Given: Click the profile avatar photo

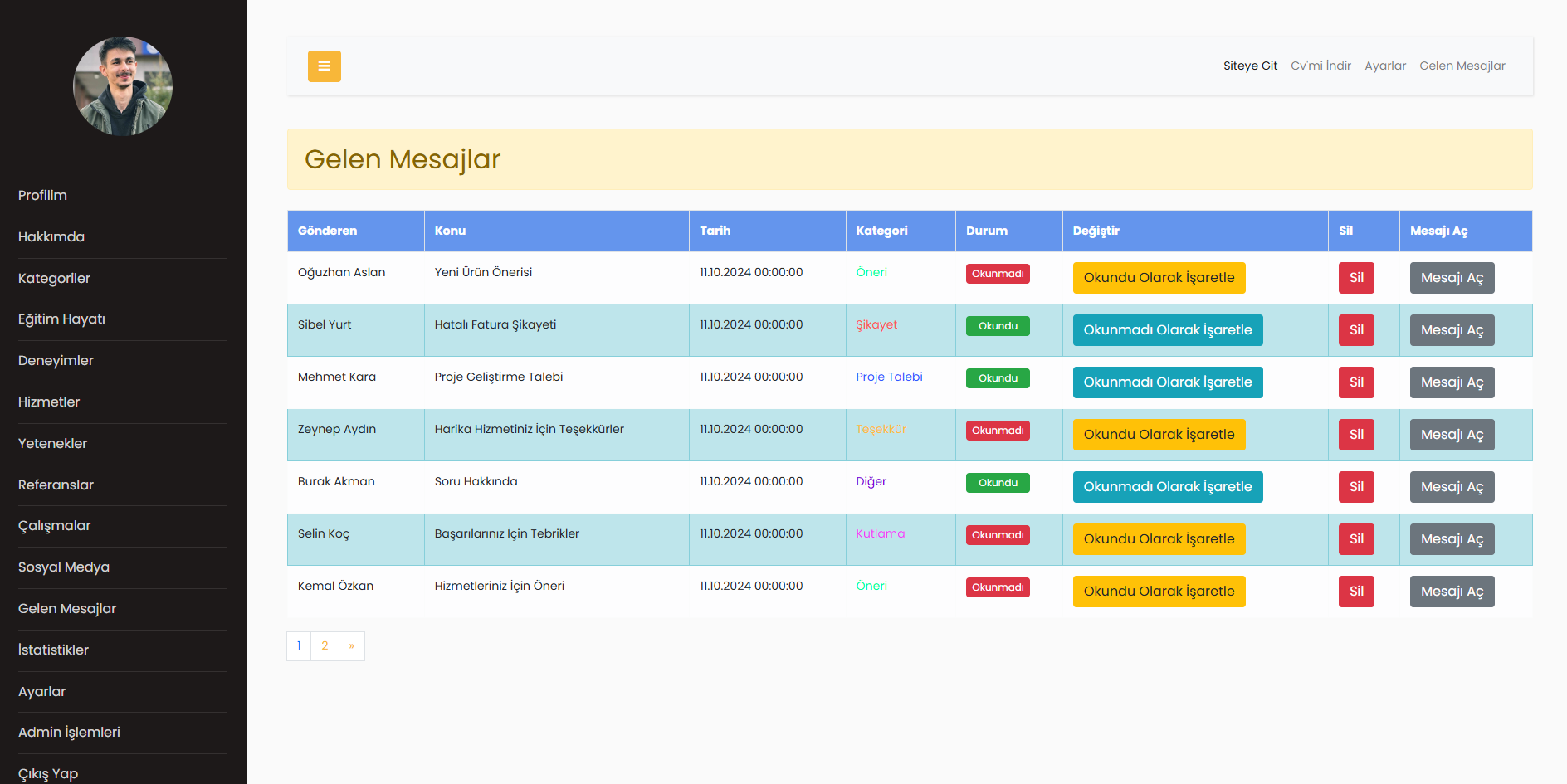Looking at the screenshot, I should [x=123, y=86].
